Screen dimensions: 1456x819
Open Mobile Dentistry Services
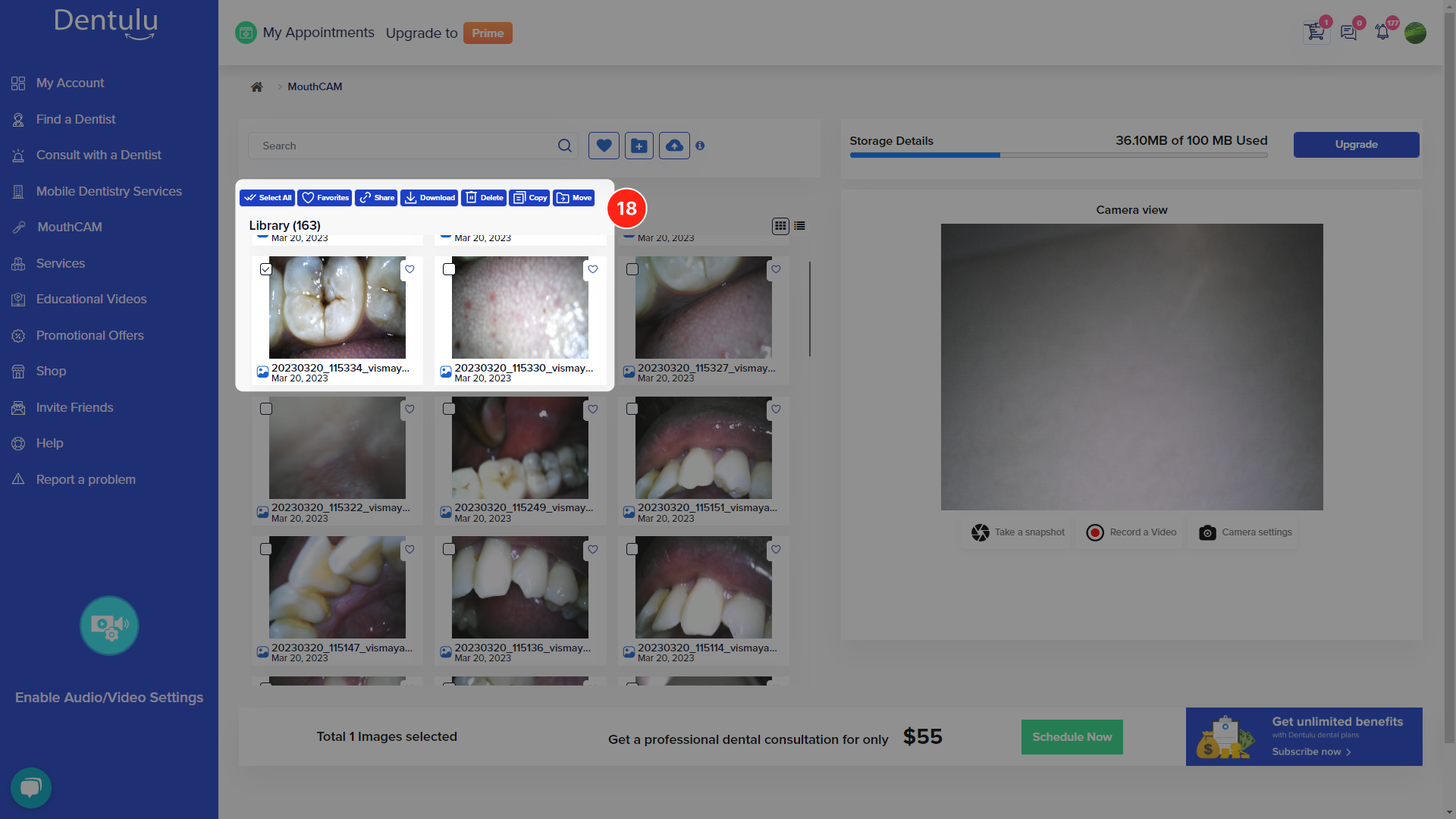coord(108,191)
